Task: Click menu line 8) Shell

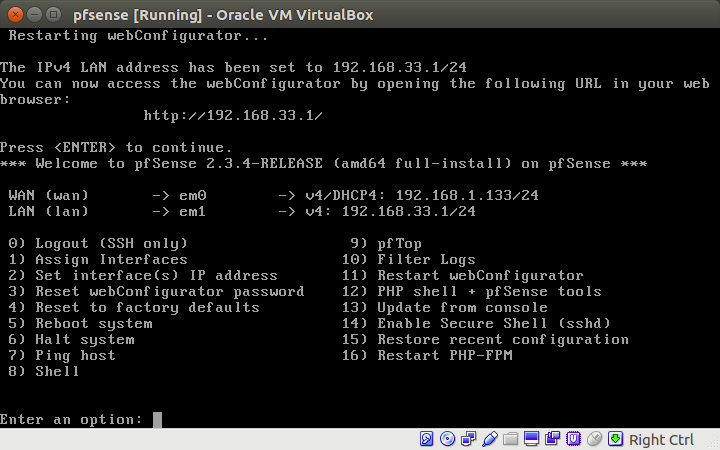Action: (x=44, y=371)
